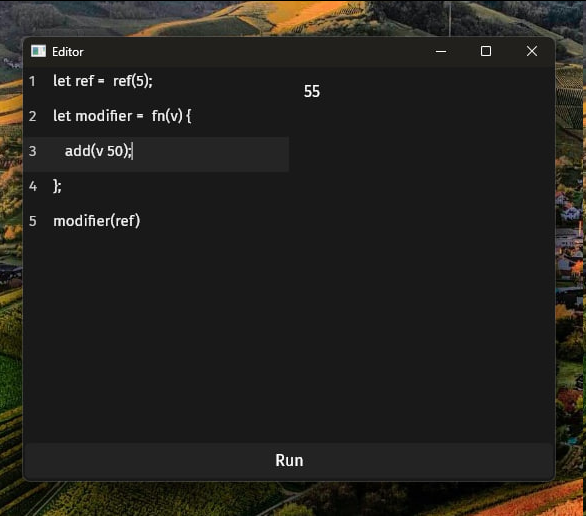Close the Editor window
The image size is (586, 516).
point(532,51)
